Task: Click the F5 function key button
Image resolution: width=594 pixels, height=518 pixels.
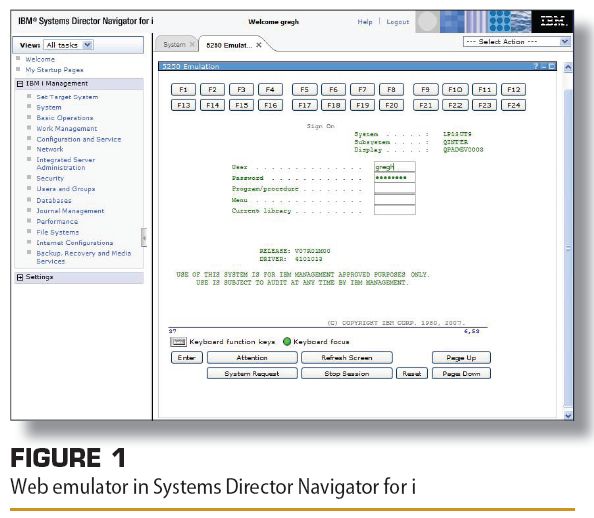Action: tap(305, 89)
